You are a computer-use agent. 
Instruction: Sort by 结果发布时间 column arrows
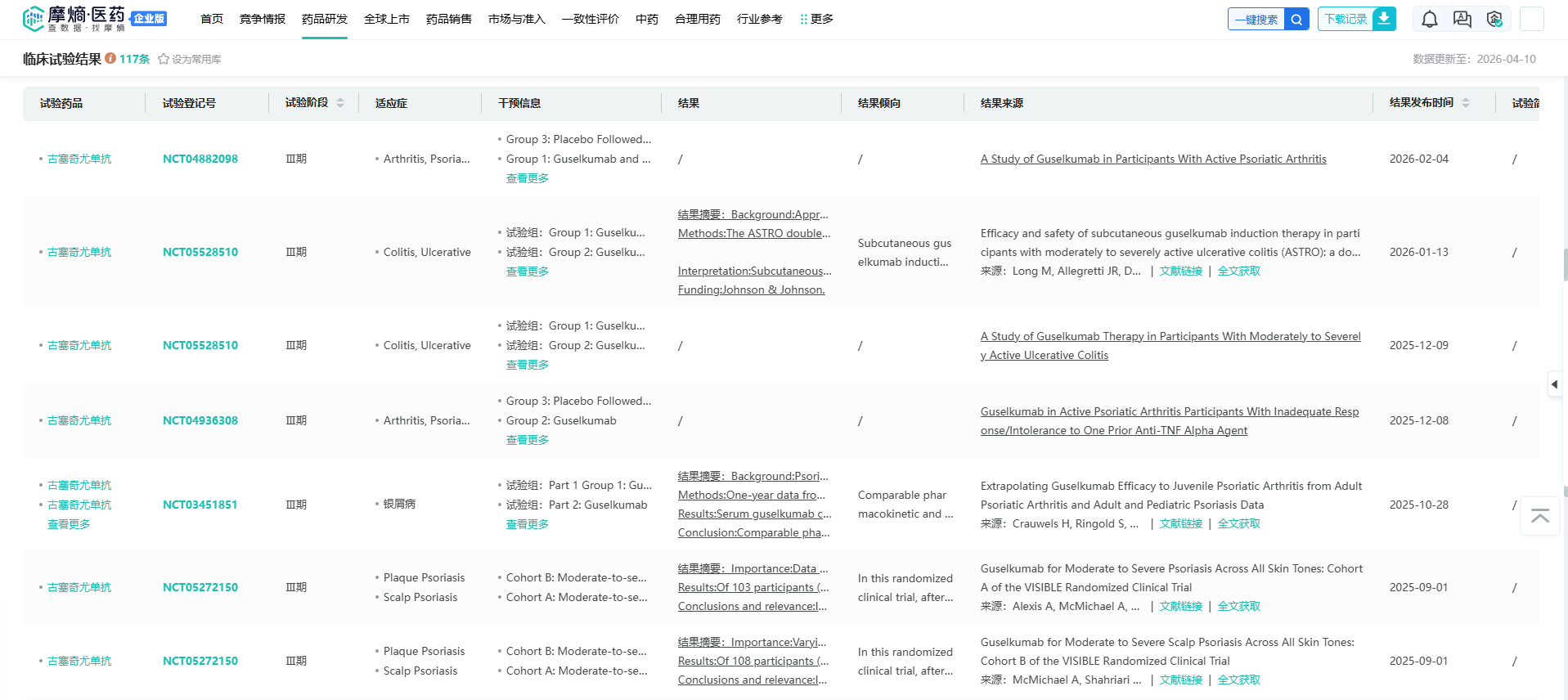click(1466, 103)
